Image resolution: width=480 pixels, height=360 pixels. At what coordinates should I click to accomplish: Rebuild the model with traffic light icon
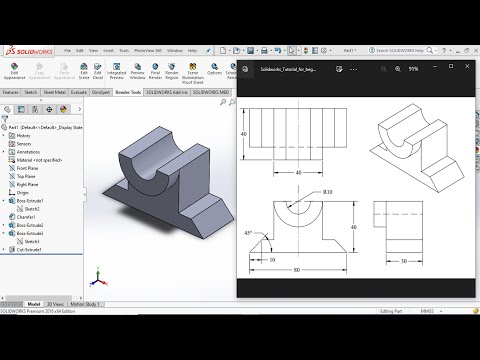coord(306,51)
